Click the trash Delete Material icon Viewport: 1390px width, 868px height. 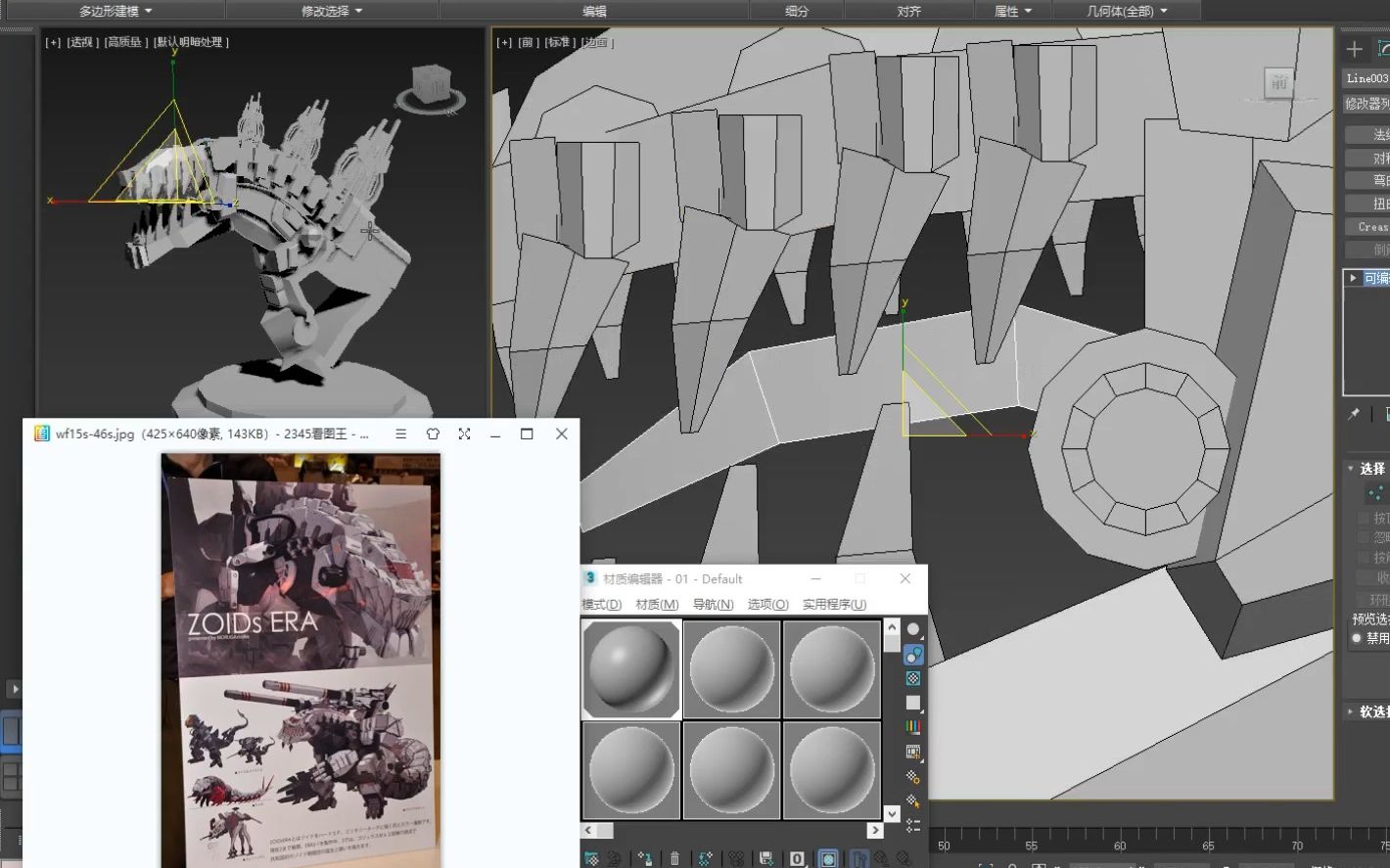click(675, 857)
